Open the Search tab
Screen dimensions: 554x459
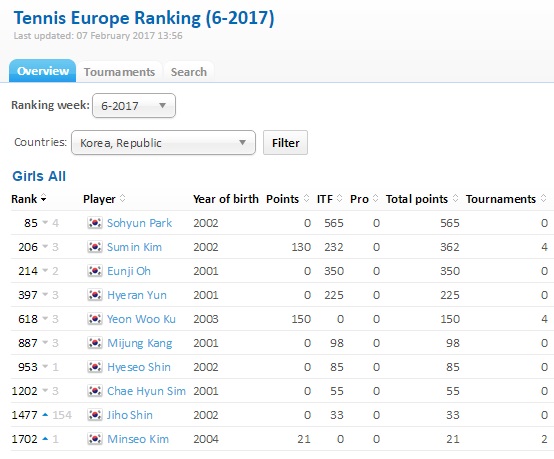pos(189,72)
